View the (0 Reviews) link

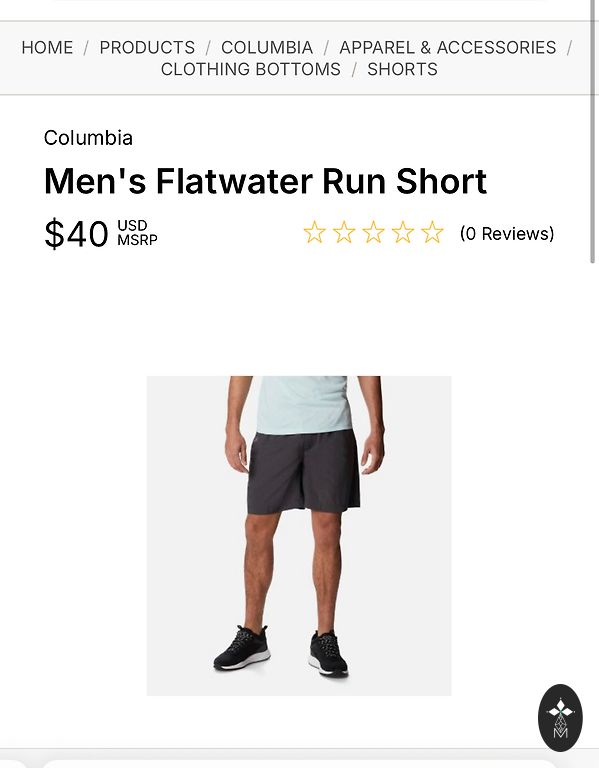(507, 234)
